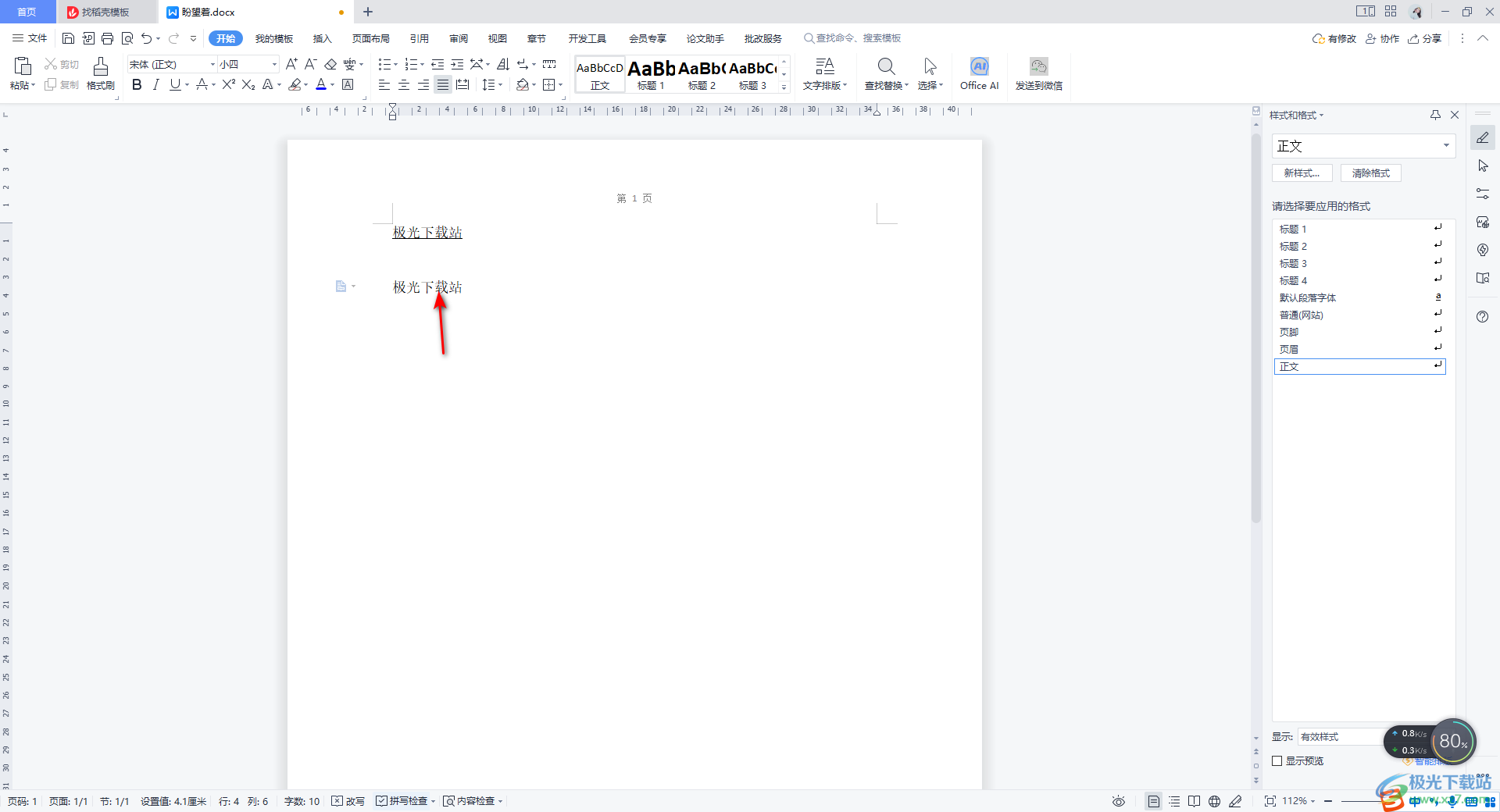The height and width of the screenshot is (812, 1500).
Task: Open Print Preview from quick access toolbar
Action: click(127, 38)
